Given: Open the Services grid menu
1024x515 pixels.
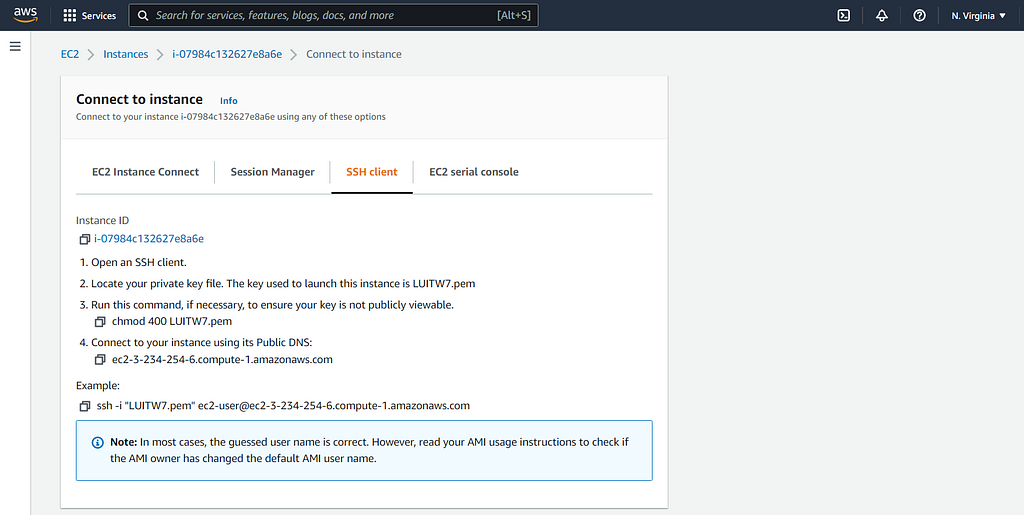Looking at the screenshot, I should tap(70, 16).
